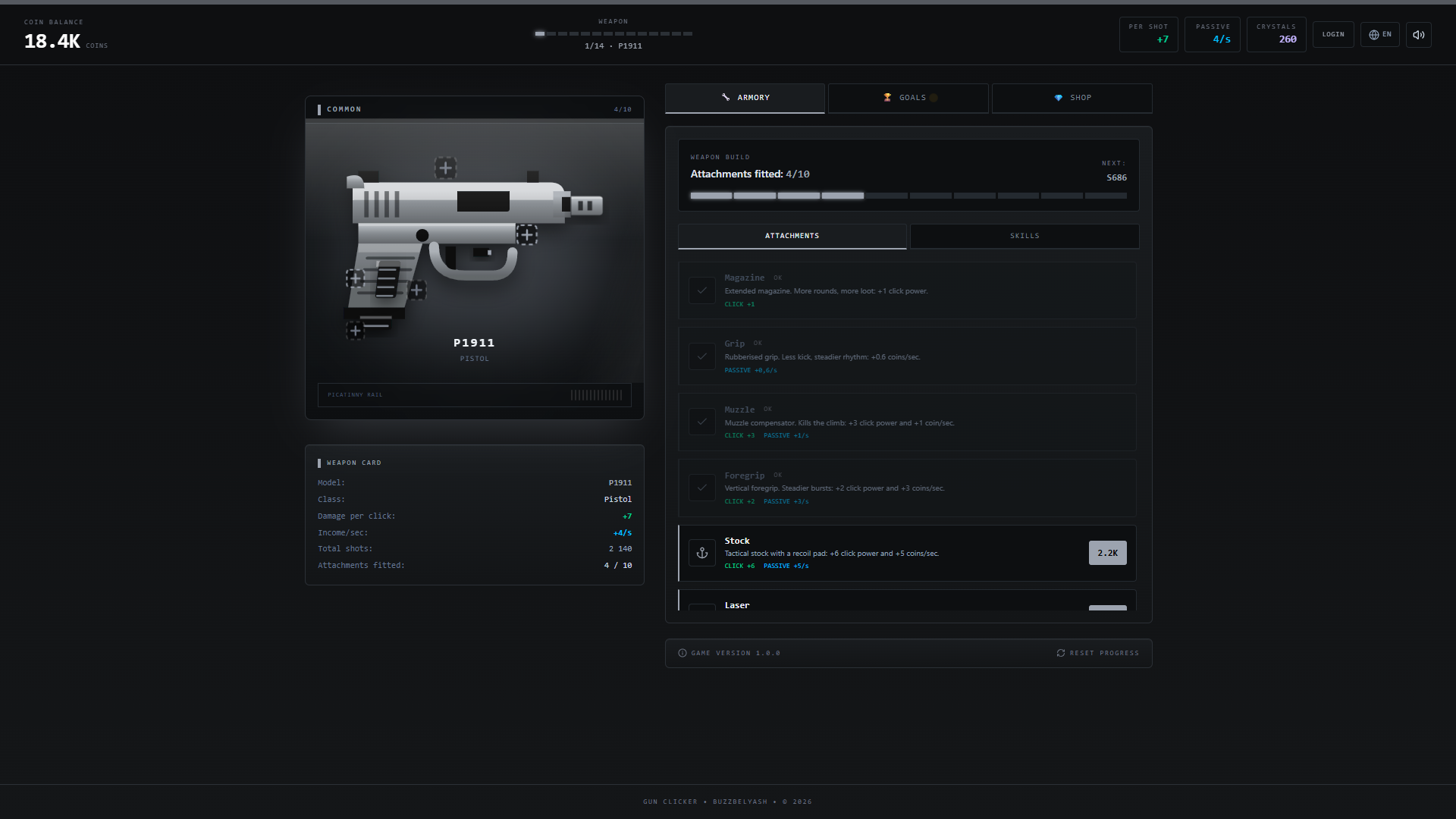Image resolution: width=1456 pixels, height=819 pixels.
Task: Click the Picatinny Rail bar
Action: tap(474, 395)
